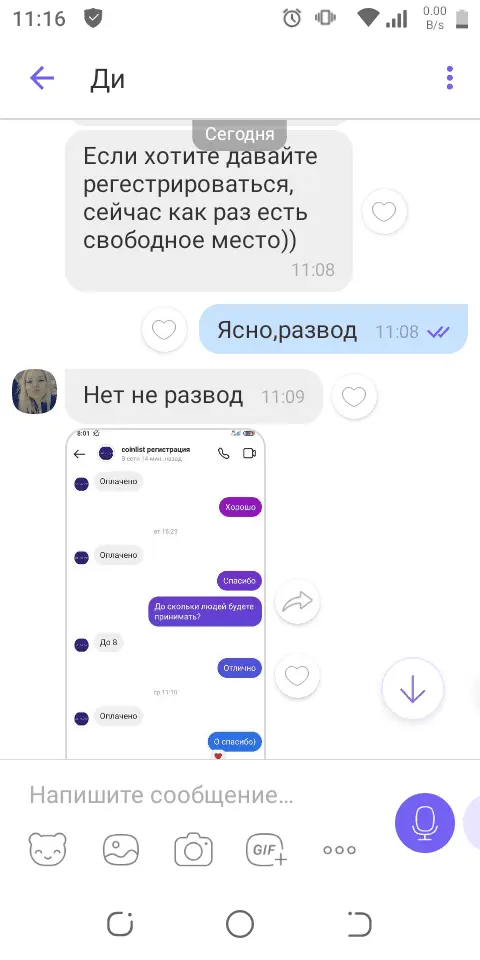Image resolution: width=480 pixels, height=960 pixels.
Task: Open the camera to take a photo
Action: click(193, 849)
